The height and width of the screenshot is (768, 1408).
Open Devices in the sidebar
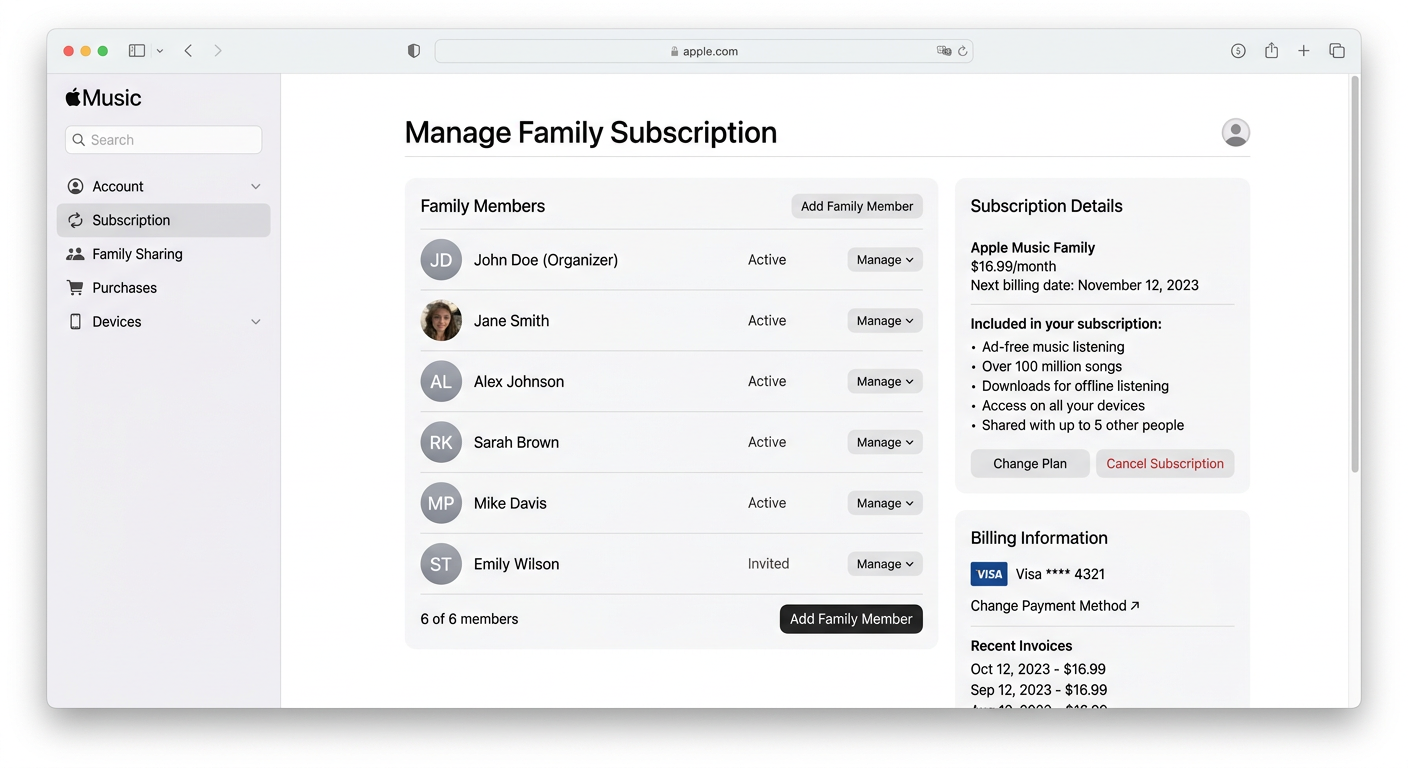[164, 322]
